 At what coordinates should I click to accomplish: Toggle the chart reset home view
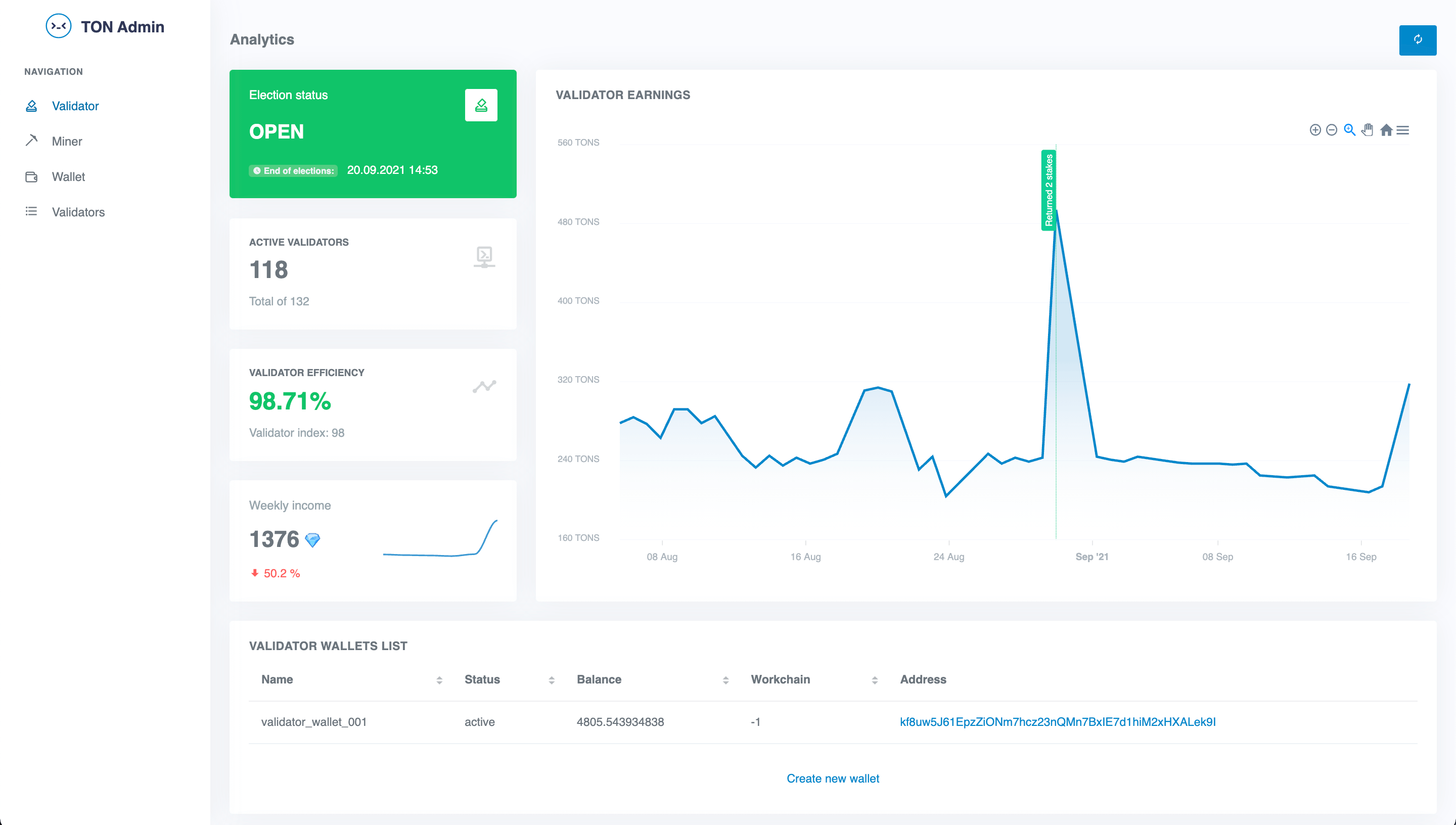[1386, 129]
